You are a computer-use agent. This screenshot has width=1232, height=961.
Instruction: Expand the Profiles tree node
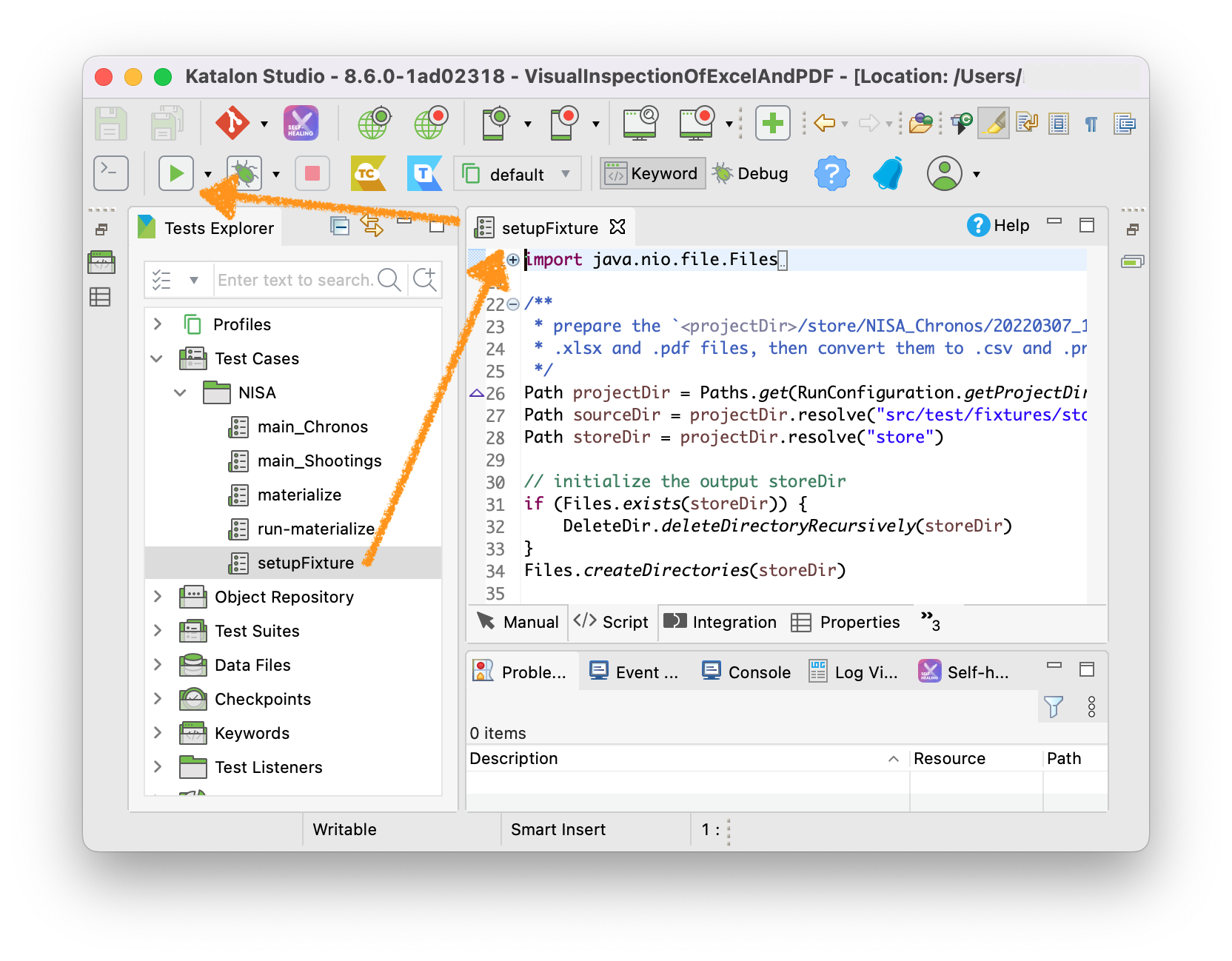pyautogui.click(x=157, y=324)
